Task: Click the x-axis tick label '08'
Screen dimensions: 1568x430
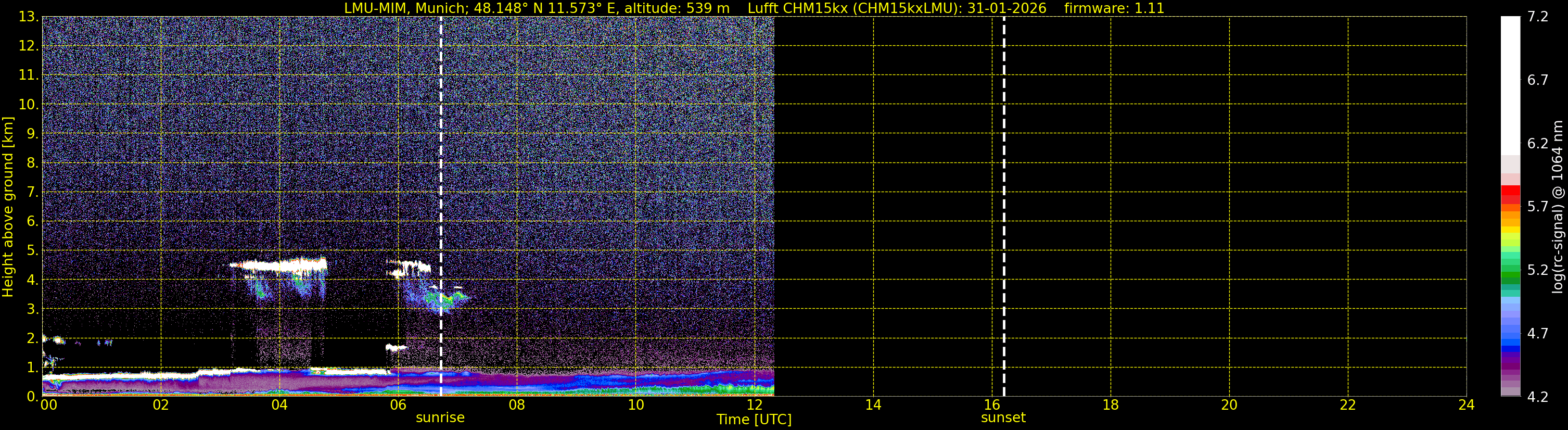Action: coord(517,405)
